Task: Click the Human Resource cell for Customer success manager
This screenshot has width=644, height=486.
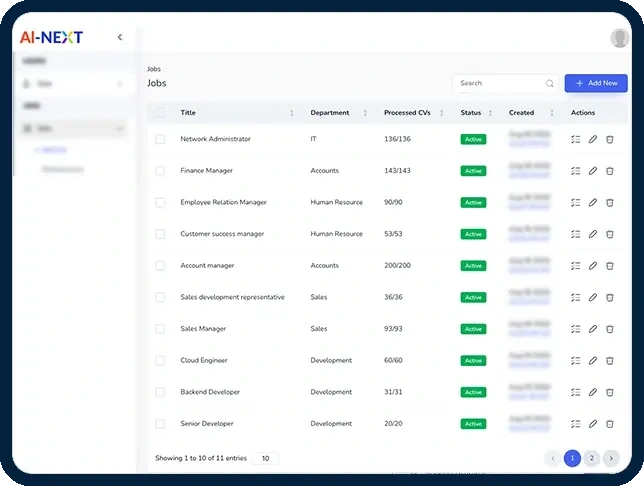Action: (336, 234)
